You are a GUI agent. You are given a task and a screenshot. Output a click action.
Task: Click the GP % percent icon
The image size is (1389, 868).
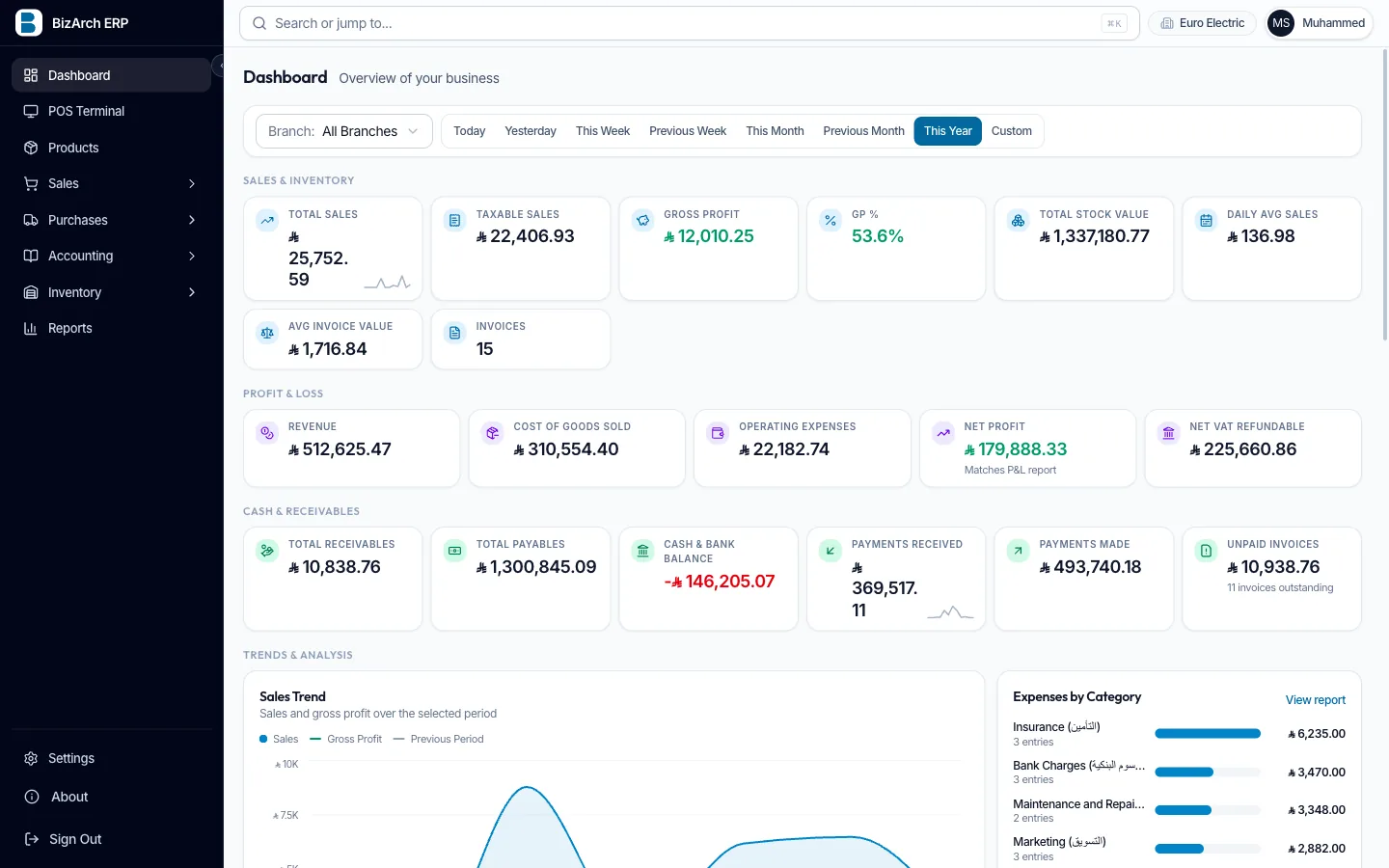(831, 221)
